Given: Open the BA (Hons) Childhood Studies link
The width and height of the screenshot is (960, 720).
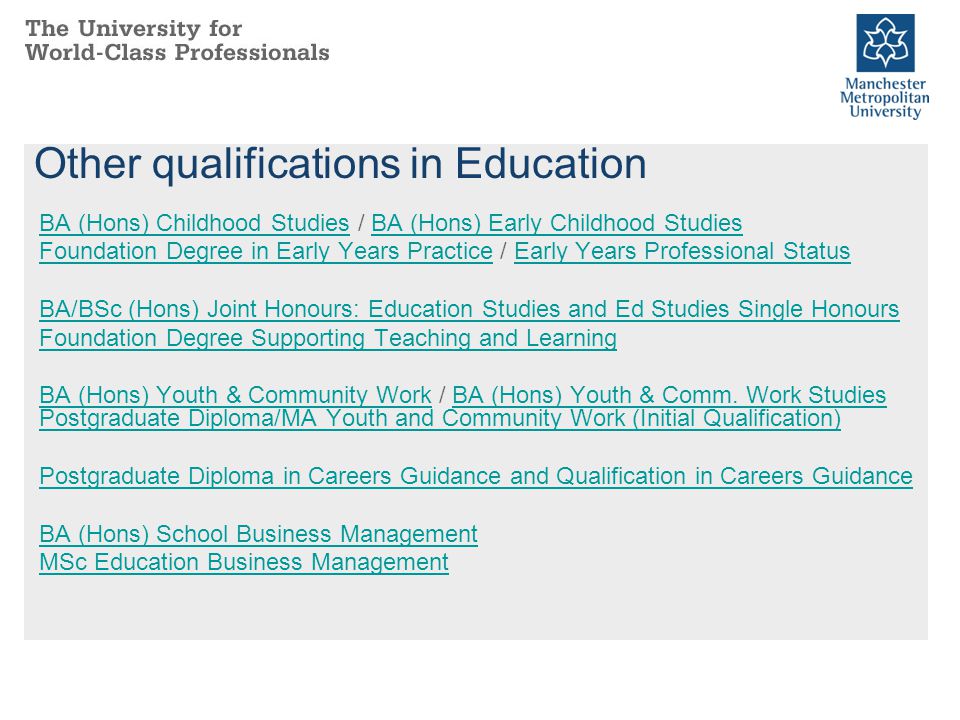Looking at the screenshot, I should click(x=194, y=223).
